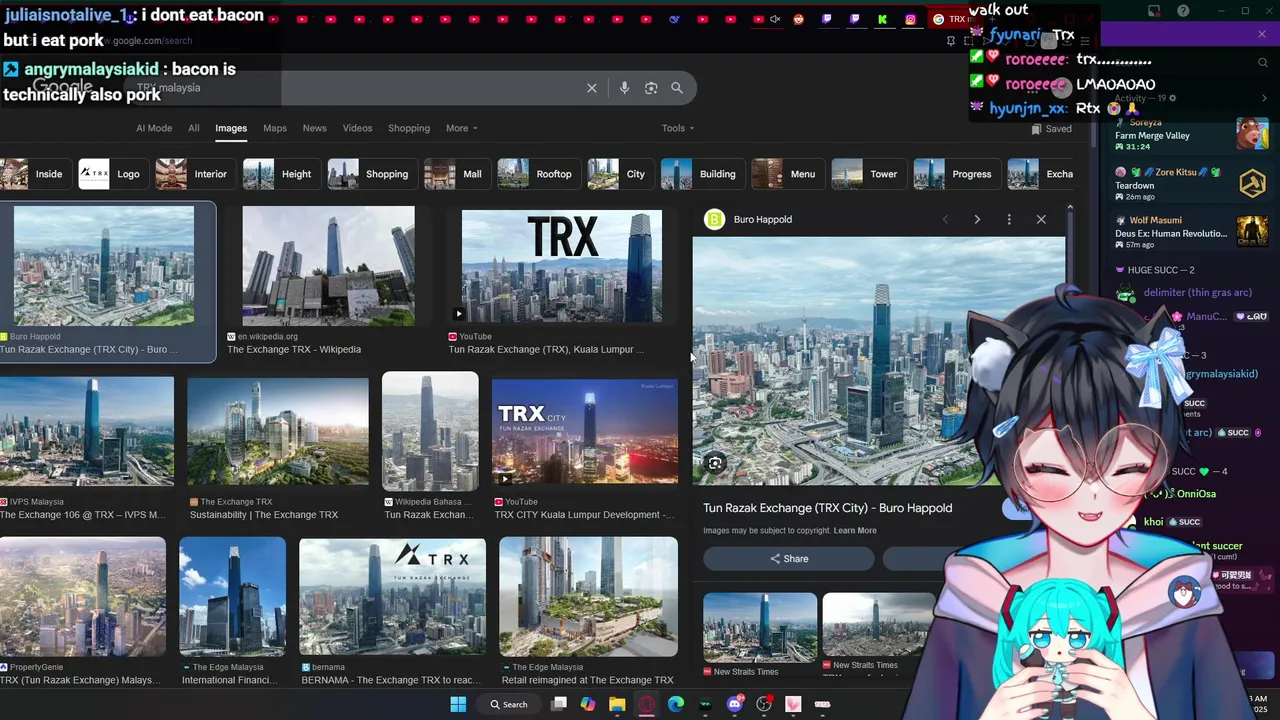
Task: Open Microsoft Edge from taskbar
Action: click(x=676, y=704)
